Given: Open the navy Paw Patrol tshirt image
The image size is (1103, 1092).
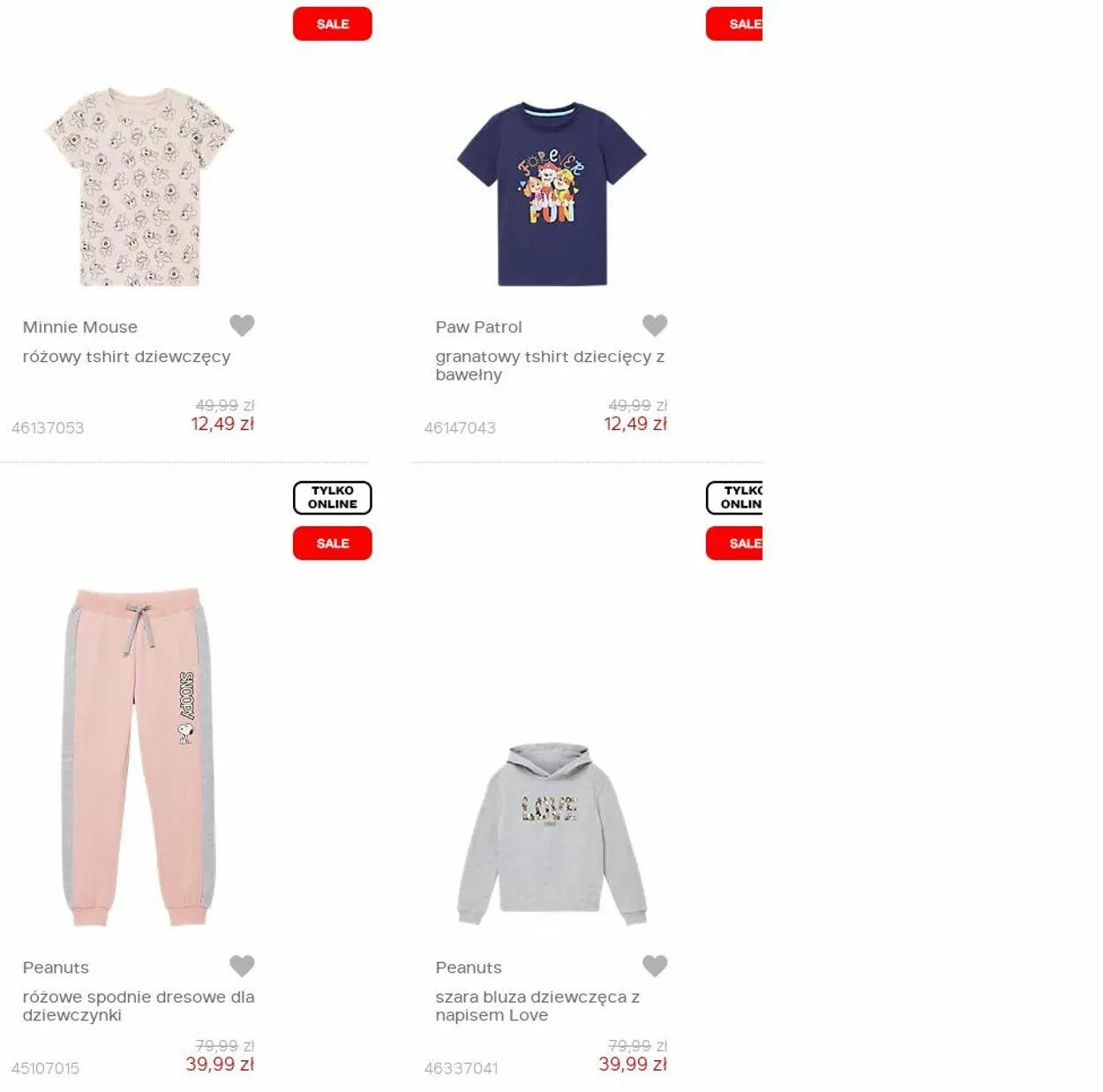Looking at the screenshot, I should pyautogui.click(x=551, y=193).
